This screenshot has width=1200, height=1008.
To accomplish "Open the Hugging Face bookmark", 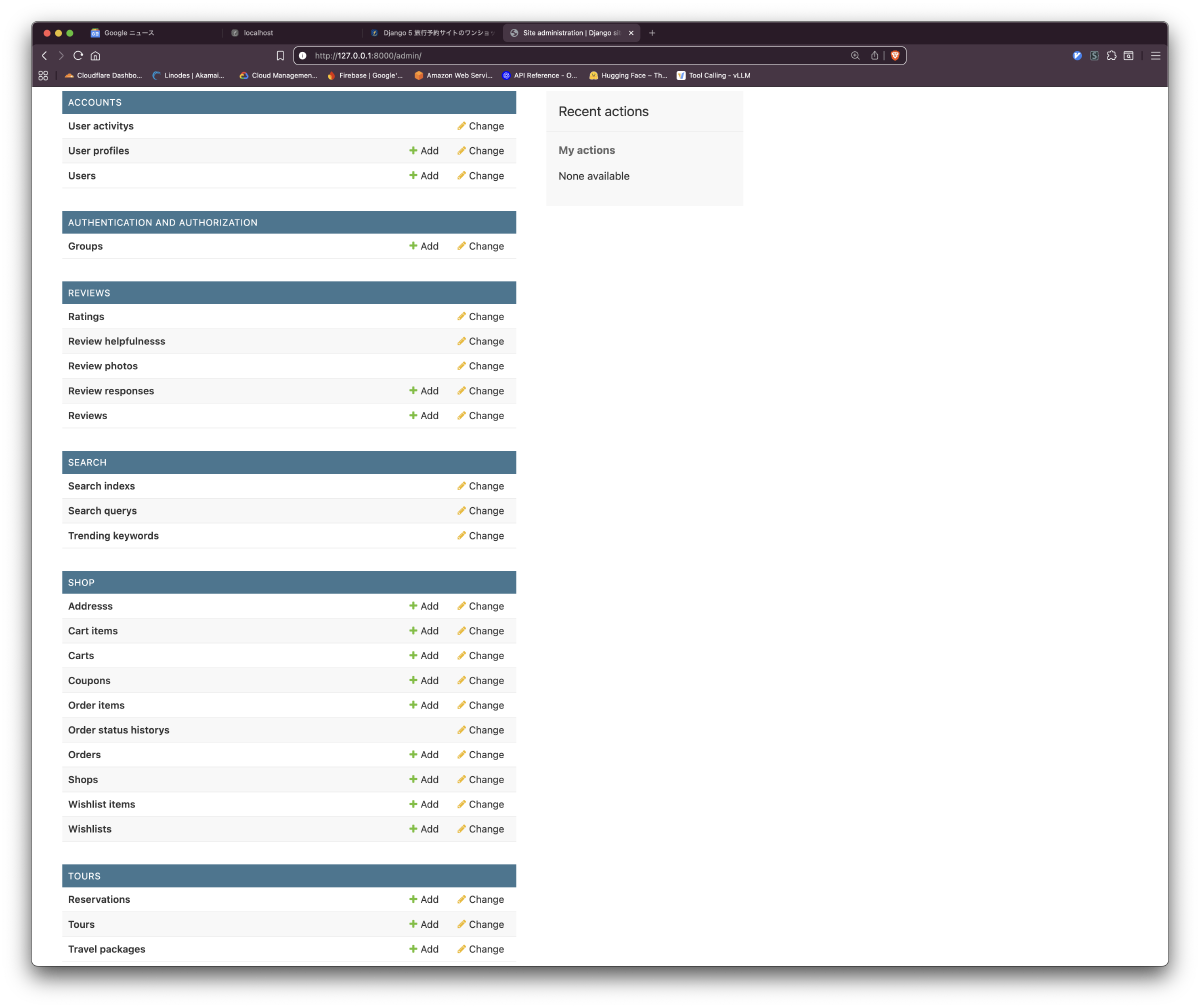I will click(x=628, y=75).
